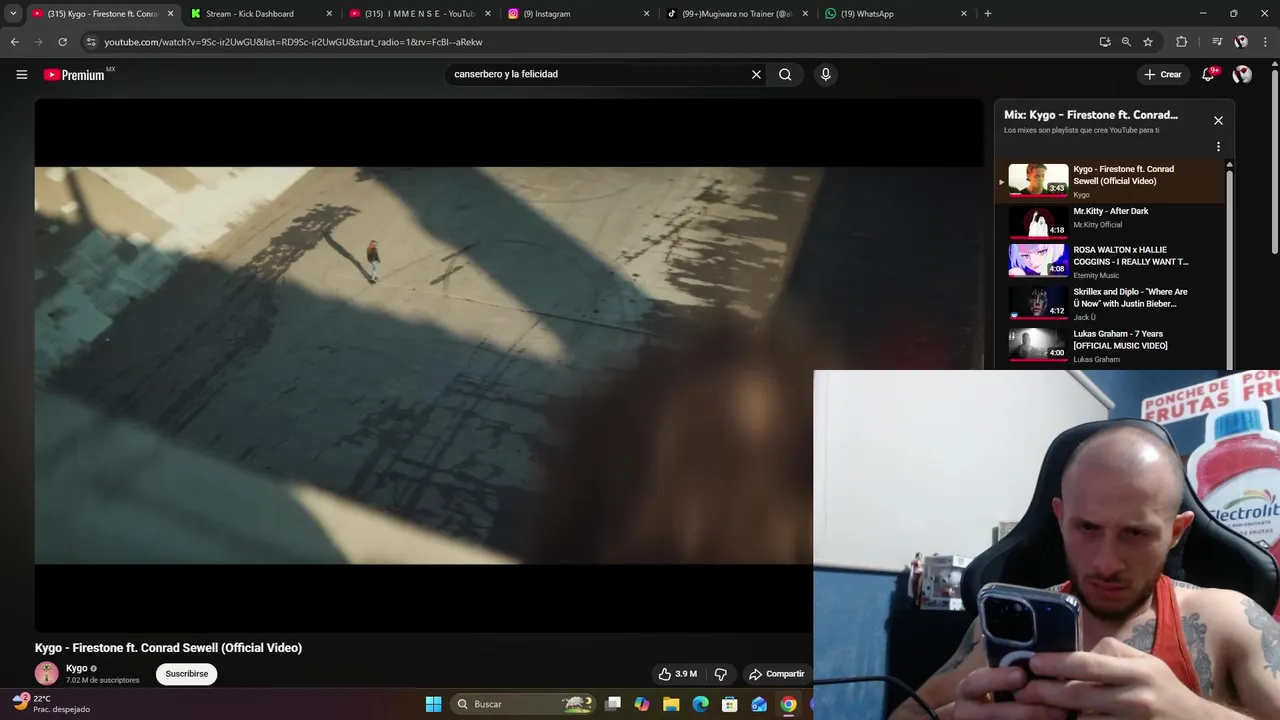Click Crear to create content

1163,74
